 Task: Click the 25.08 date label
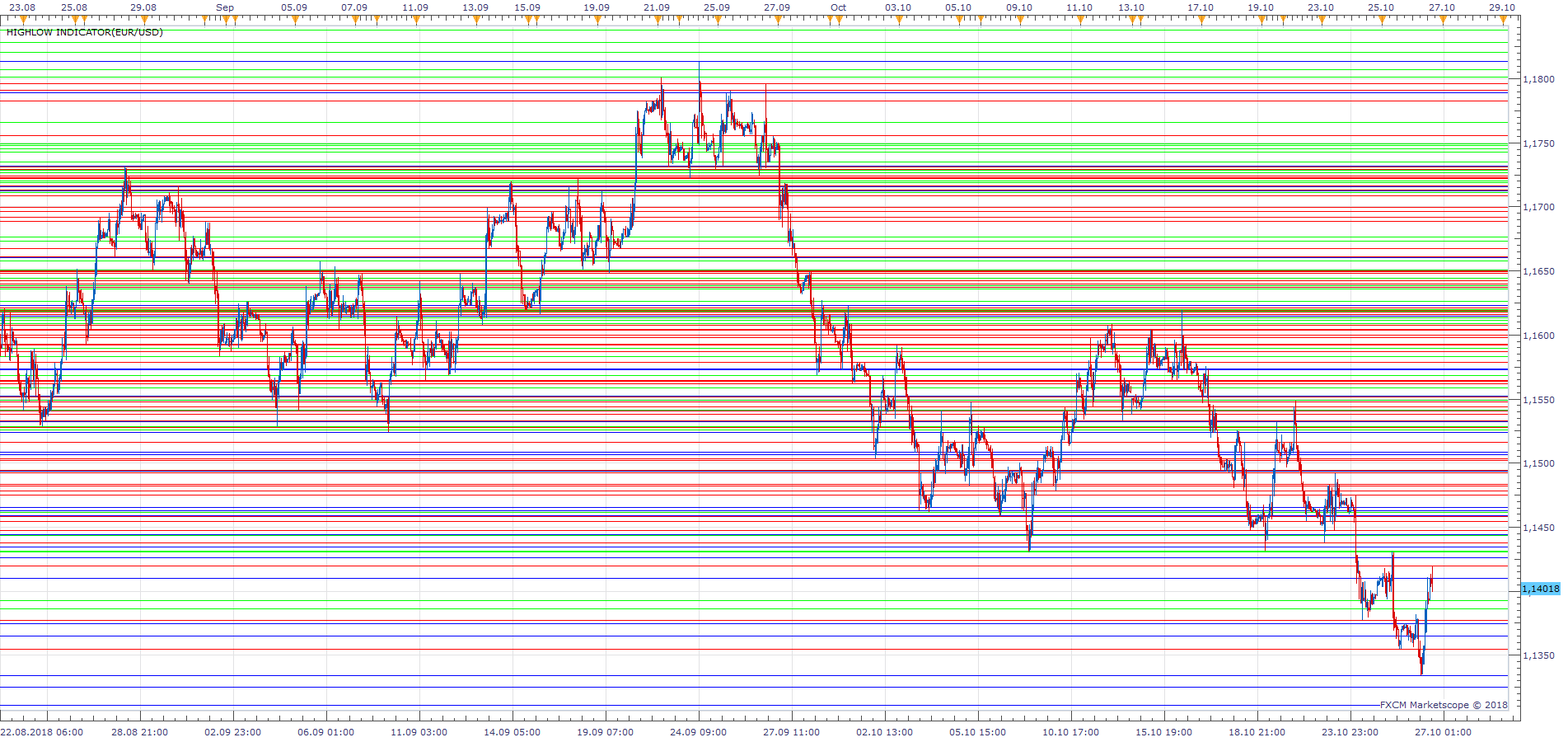[74, 7]
